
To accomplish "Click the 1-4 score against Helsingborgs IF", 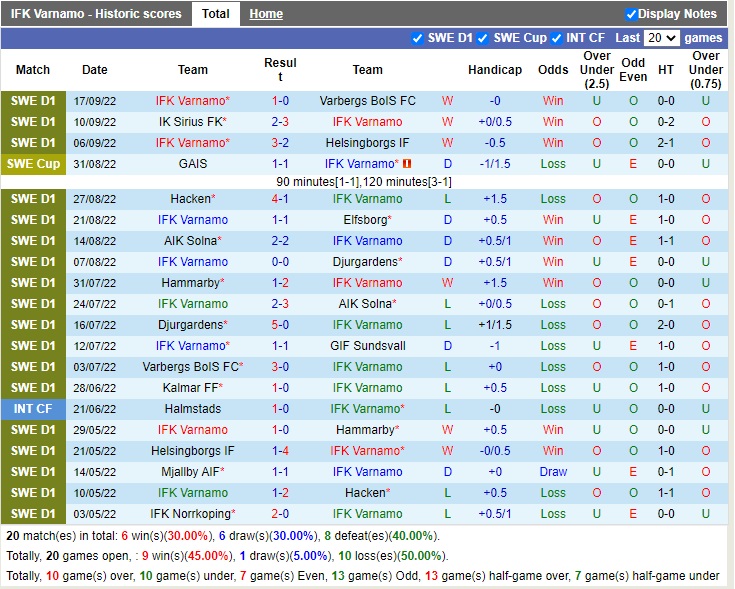I will click(x=280, y=451).
